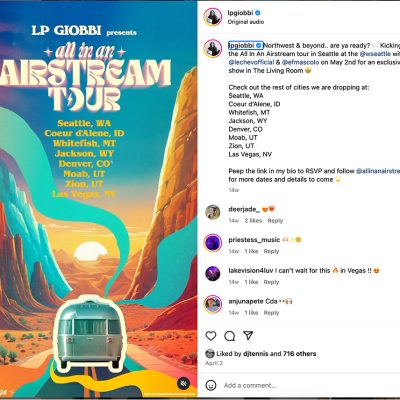Screen dimensions: 400x400
Task: Open the @lechevofficial mention link
Action: click(x=251, y=62)
